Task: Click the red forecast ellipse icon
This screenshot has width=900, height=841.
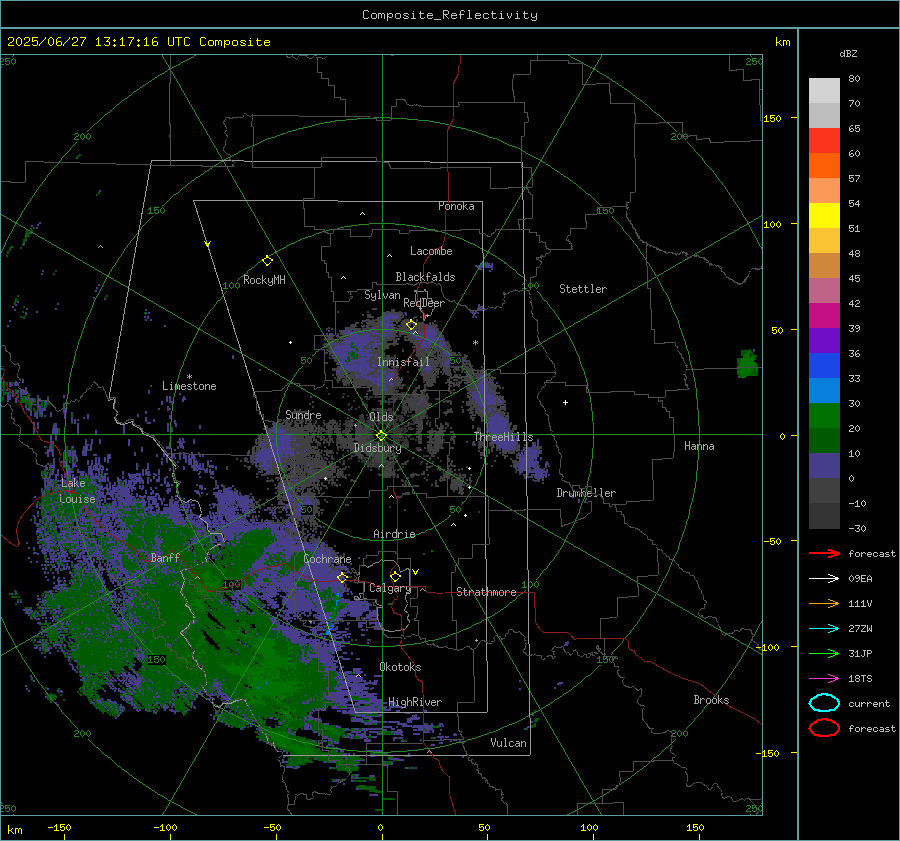Action: (824, 728)
